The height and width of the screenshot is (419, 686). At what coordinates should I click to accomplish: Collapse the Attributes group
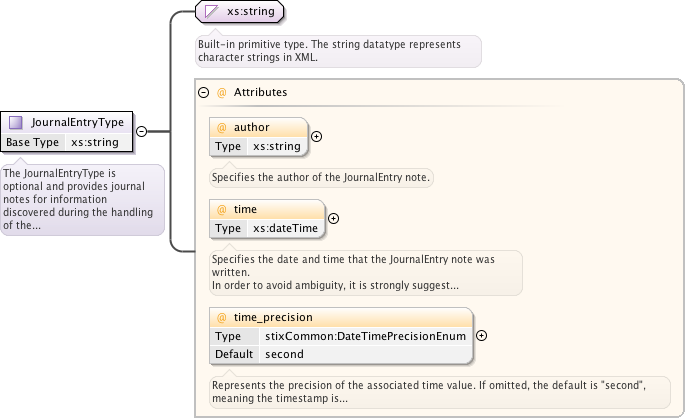[204, 92]
